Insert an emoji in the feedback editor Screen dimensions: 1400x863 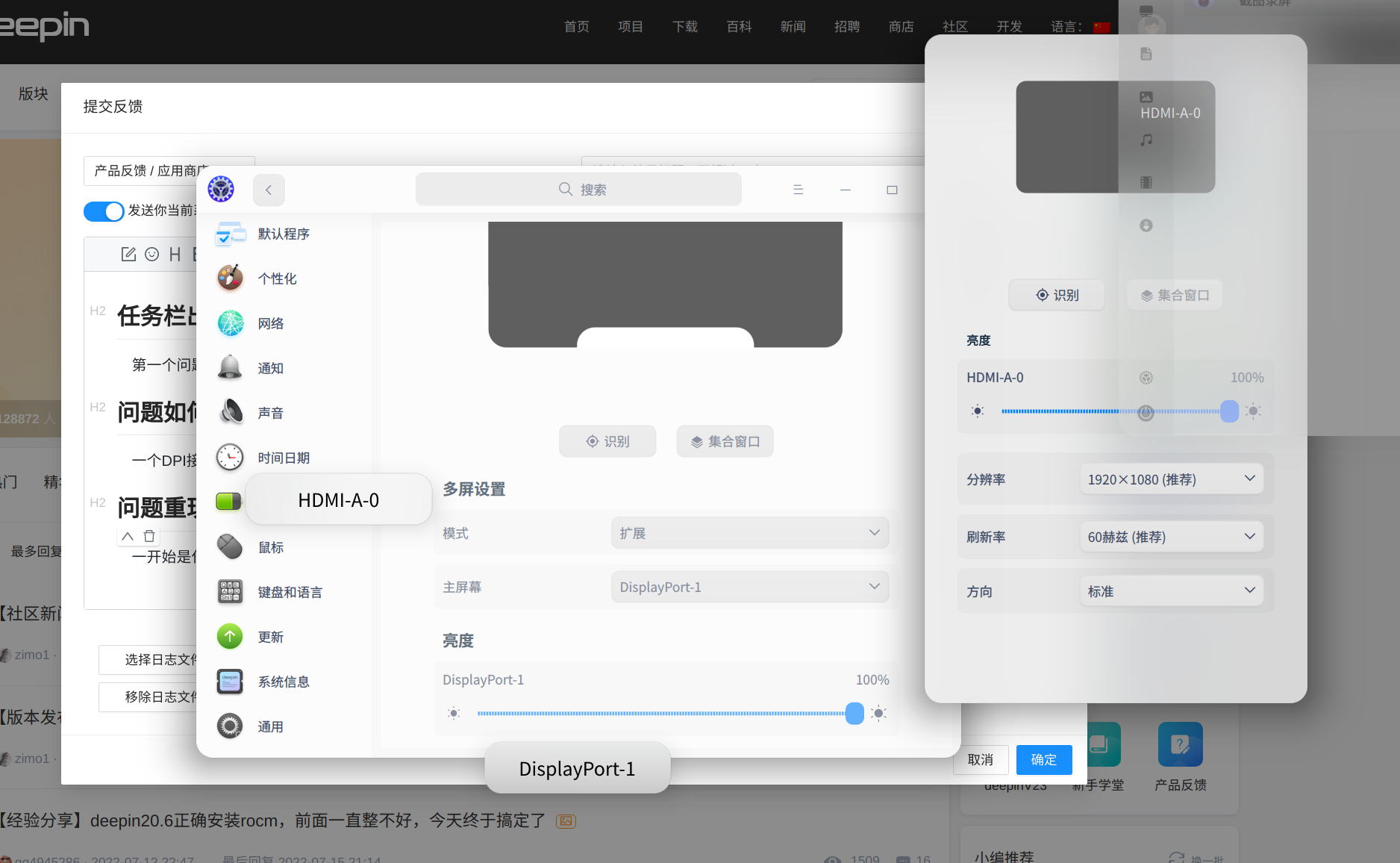(152, 254)
